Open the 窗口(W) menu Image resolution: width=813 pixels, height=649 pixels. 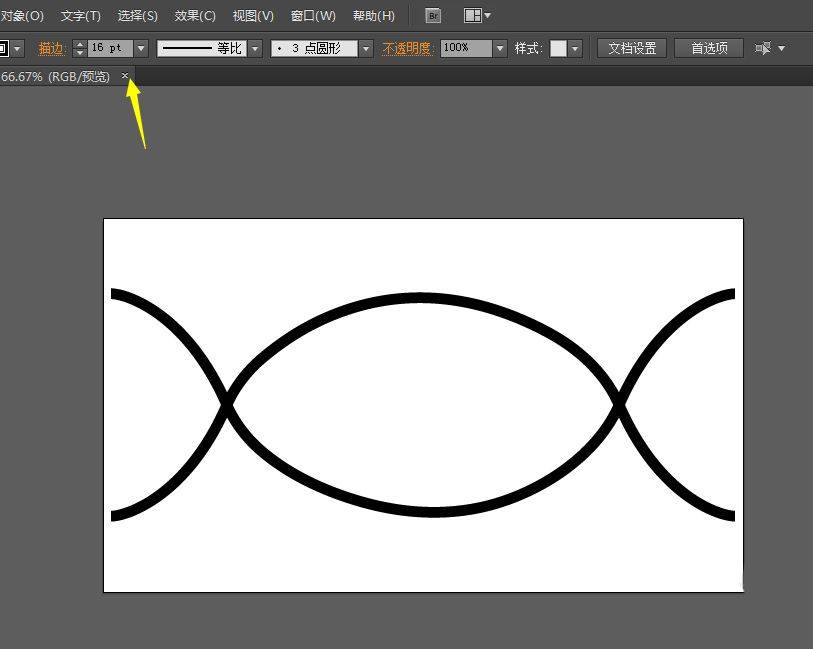click(313, 16)
